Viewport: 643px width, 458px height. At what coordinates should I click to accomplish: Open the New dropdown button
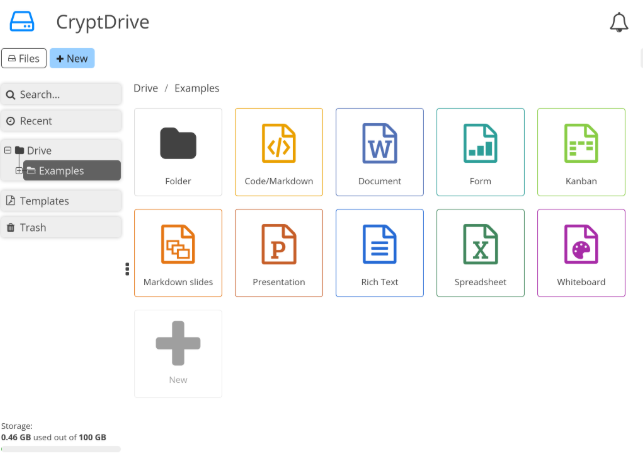click(x=72, y=59)
